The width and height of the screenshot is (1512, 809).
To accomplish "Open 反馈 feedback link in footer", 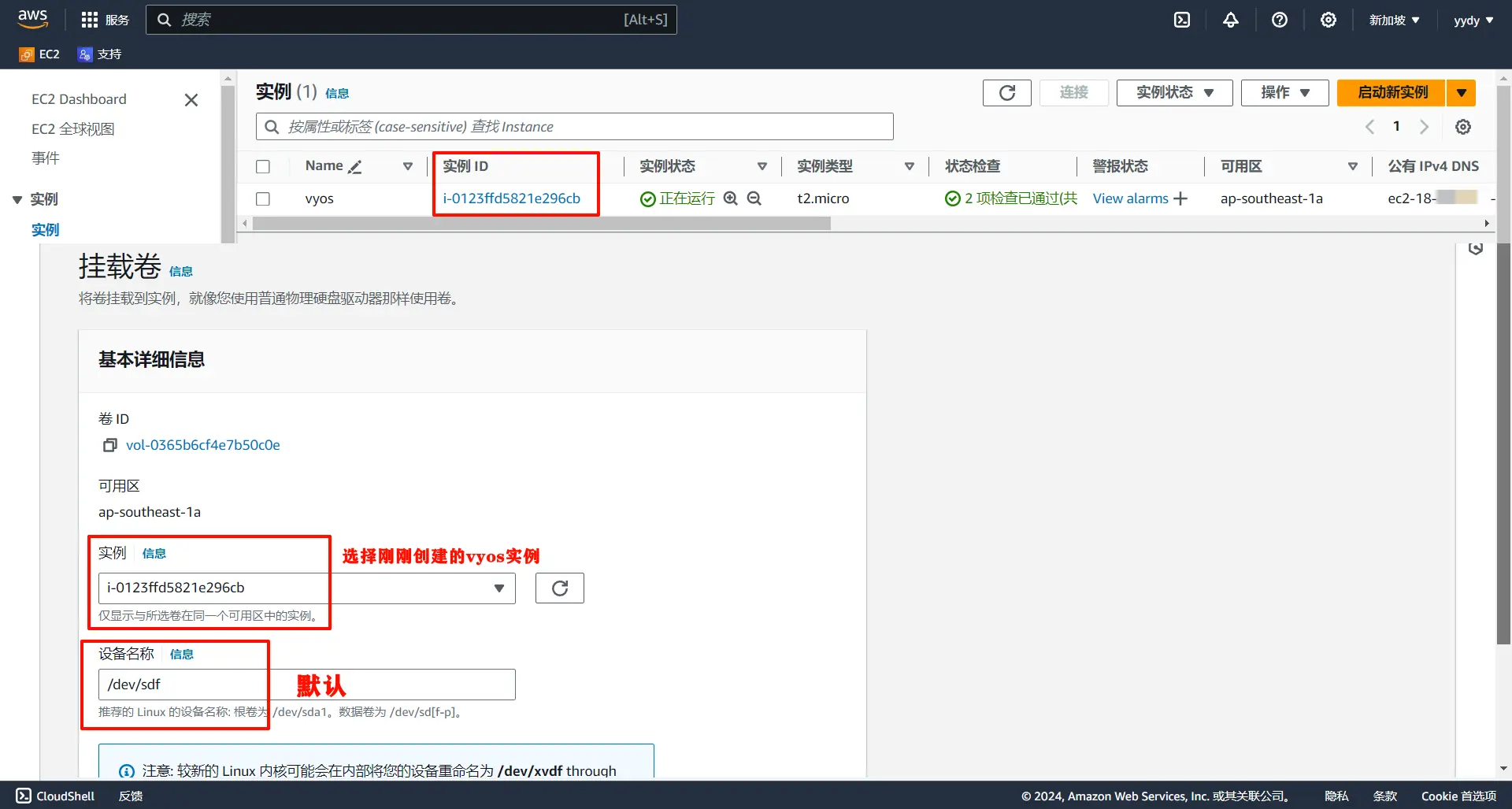I will coord(131,796).
